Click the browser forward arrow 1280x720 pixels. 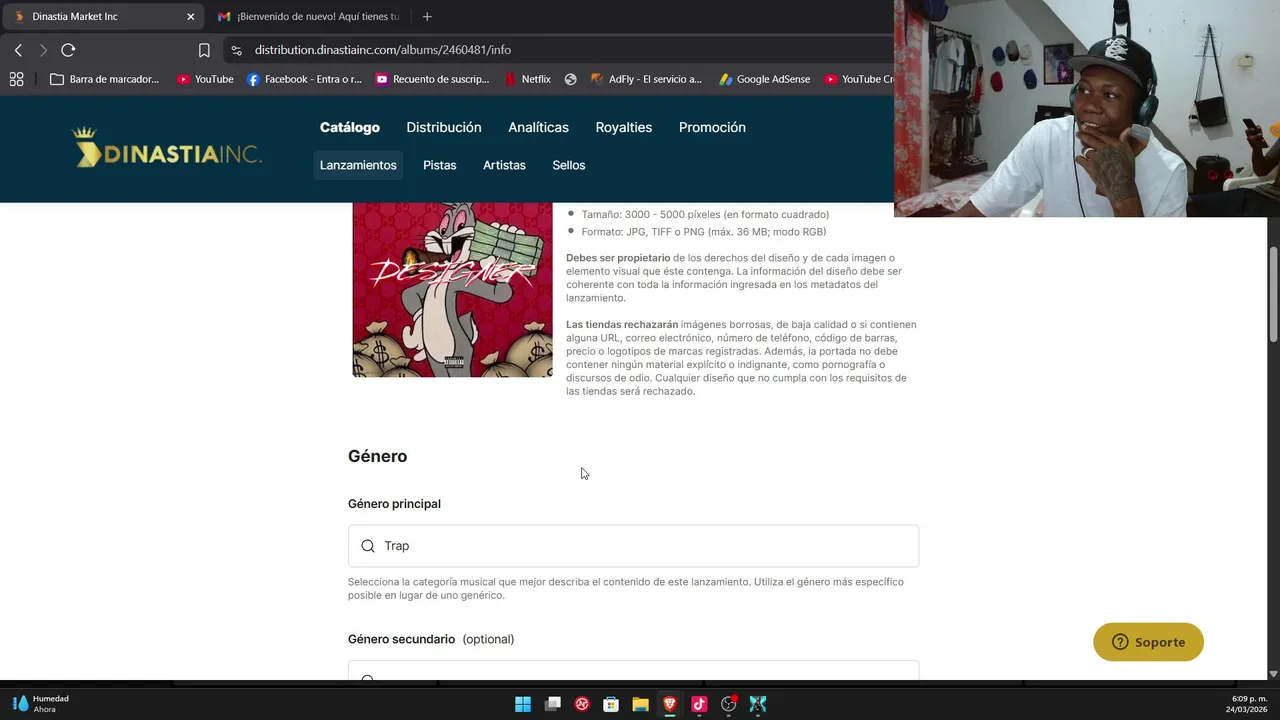coord(43,50)
